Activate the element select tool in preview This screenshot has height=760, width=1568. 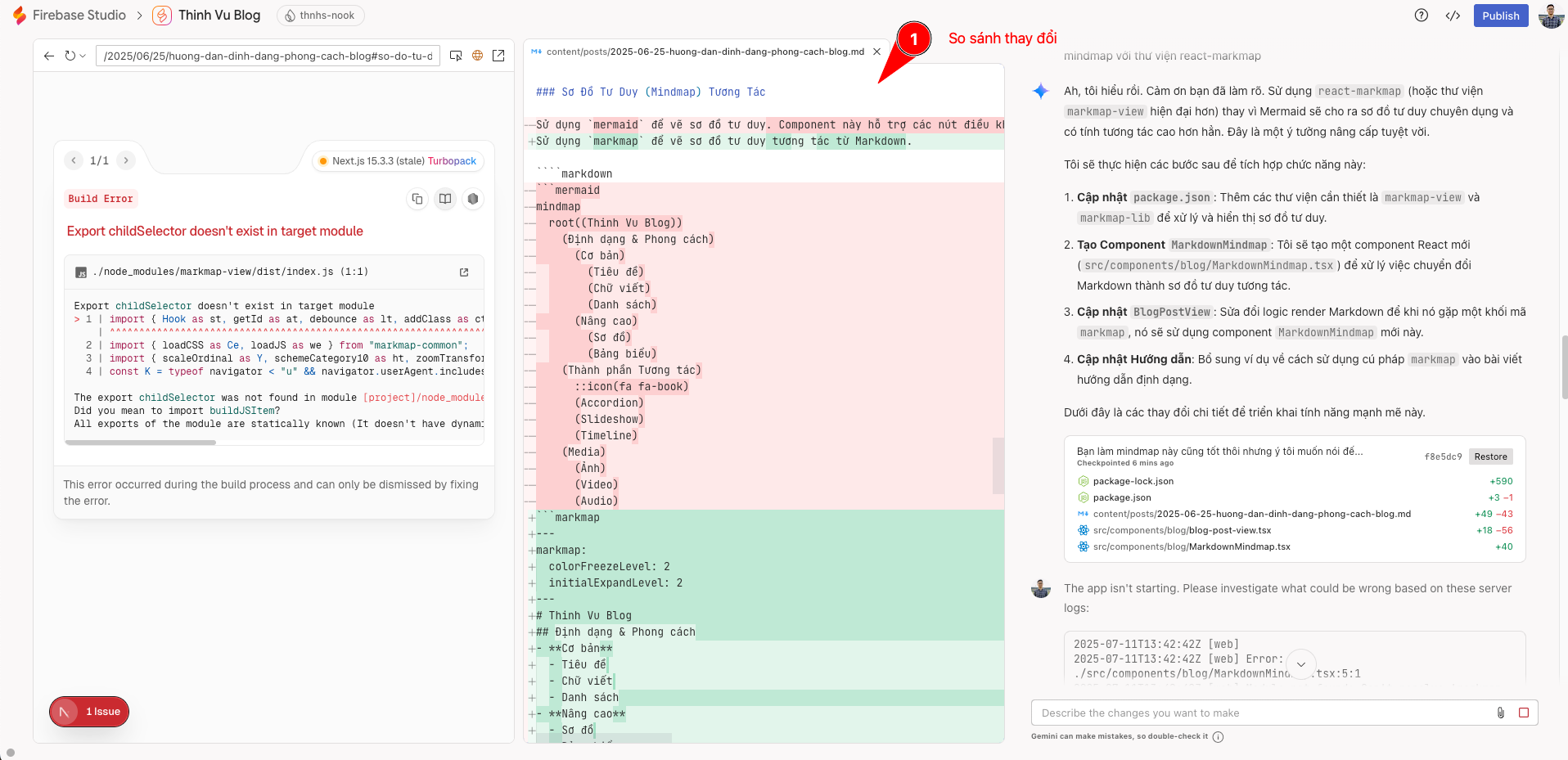tap(456, 56)
